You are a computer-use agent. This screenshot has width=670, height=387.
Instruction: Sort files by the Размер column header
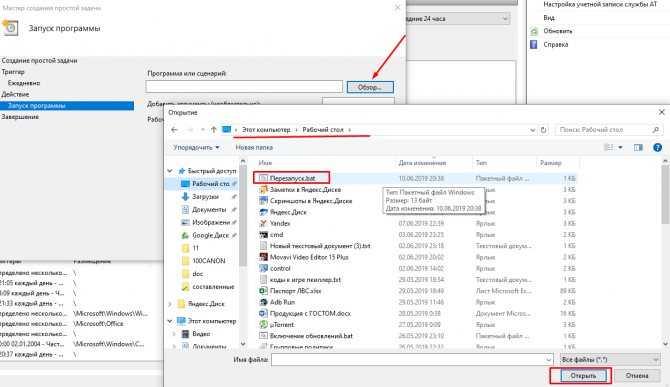click(x=550, y=163)
